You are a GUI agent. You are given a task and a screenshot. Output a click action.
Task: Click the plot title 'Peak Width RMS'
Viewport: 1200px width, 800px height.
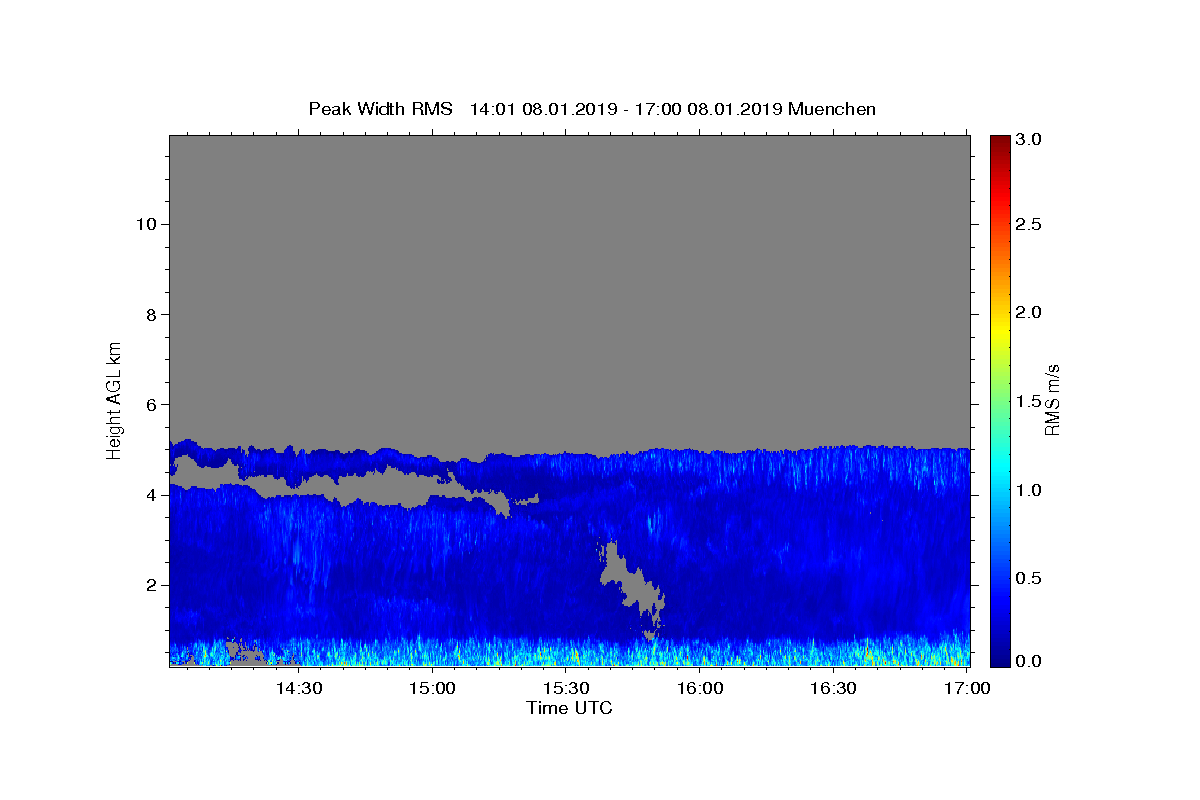[x=380, y=109]
